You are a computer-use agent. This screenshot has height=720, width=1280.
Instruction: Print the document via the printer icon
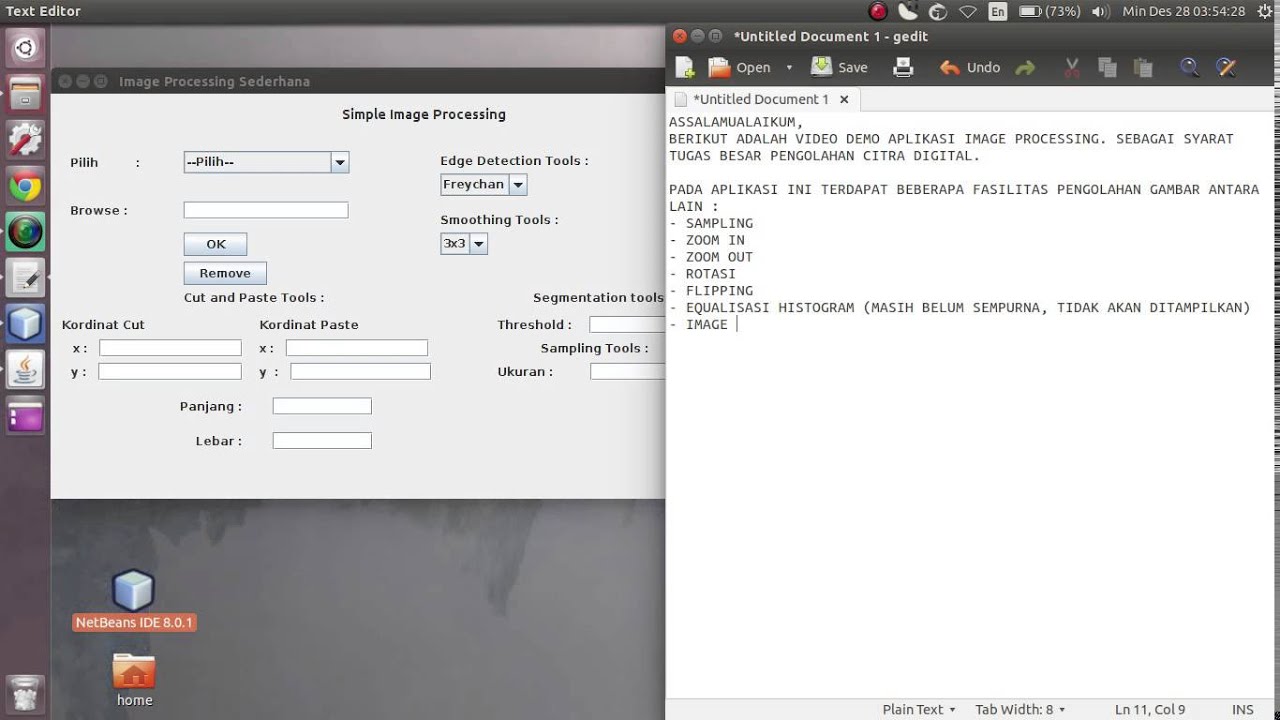point(903,67)
